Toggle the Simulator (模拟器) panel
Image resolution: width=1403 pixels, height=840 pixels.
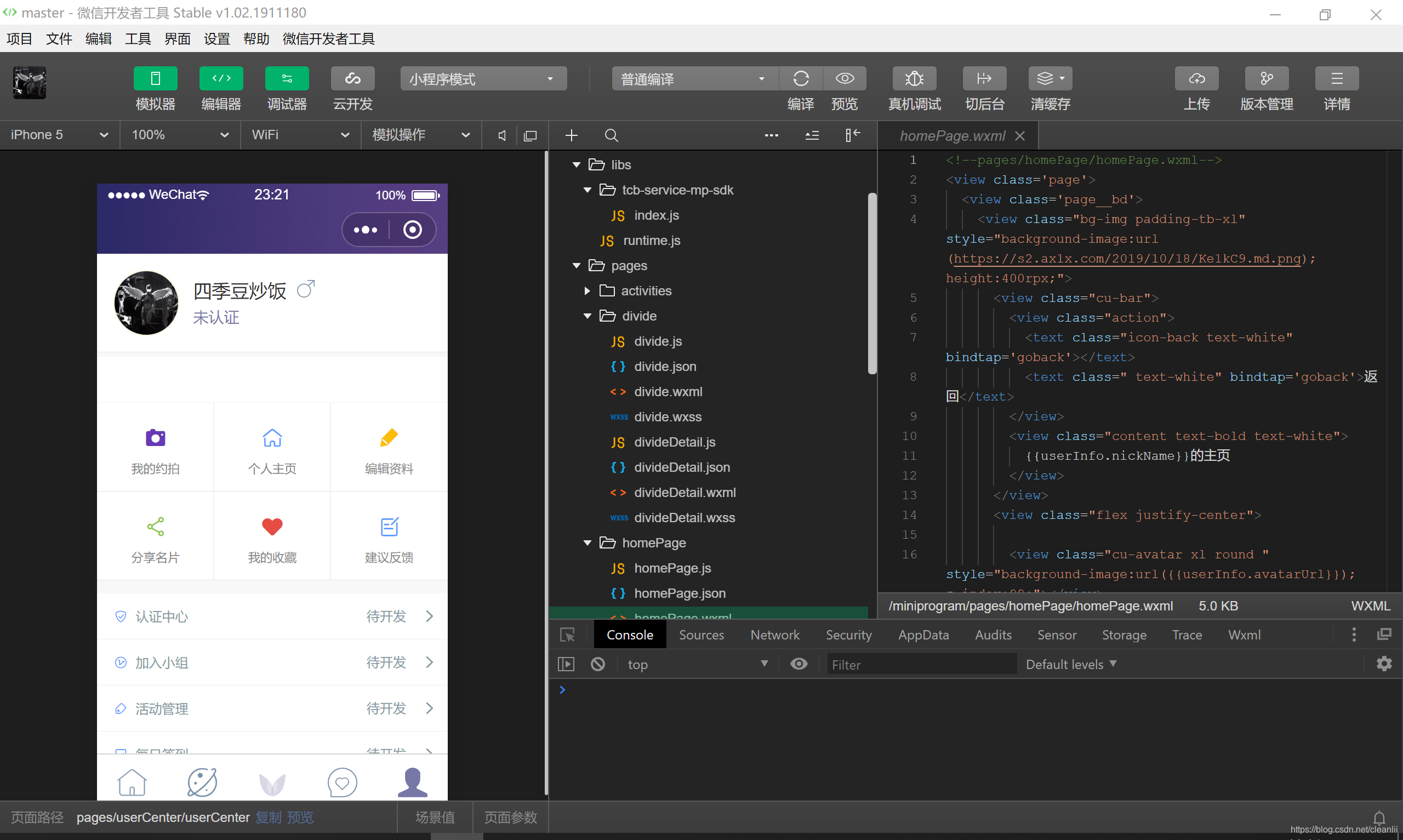pyautogui.click(x=155, y=78)
